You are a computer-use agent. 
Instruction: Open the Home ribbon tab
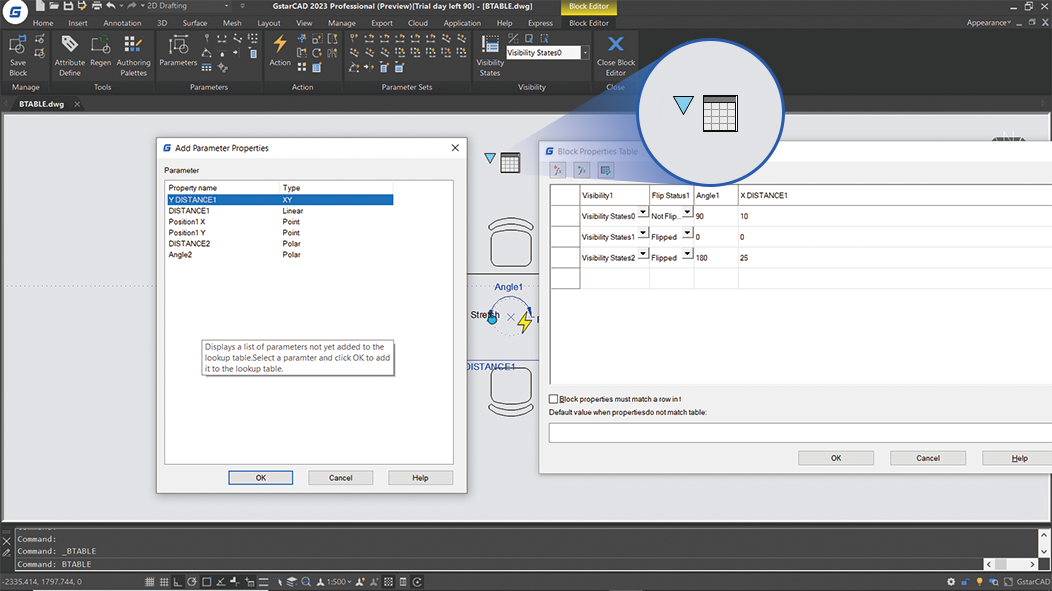43,23
